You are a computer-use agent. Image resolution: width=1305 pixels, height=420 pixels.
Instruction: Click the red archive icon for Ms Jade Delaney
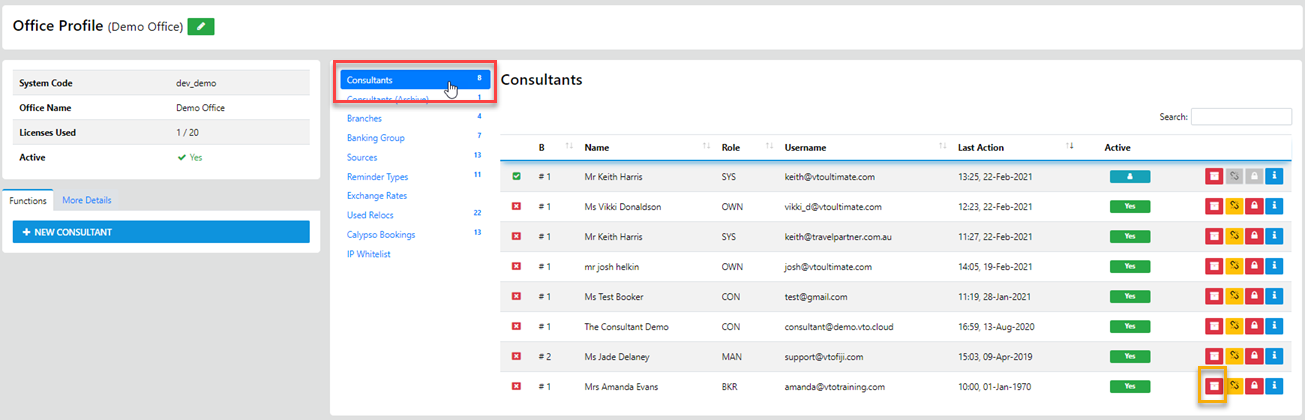pos(1213,356)
